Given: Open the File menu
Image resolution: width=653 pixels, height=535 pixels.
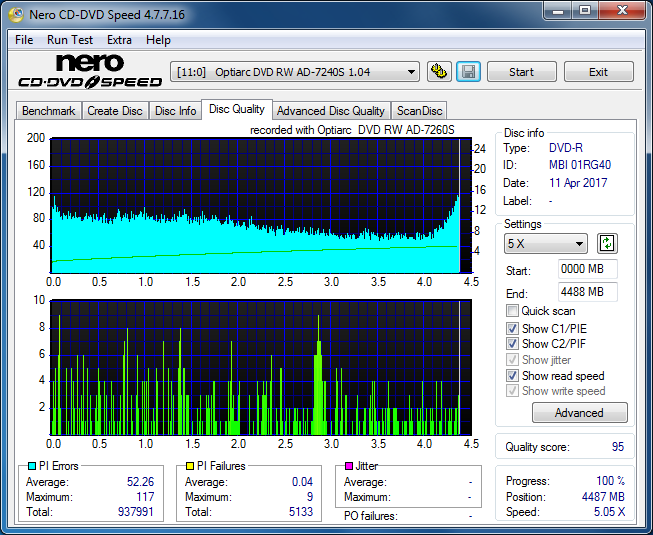Looking at the screenshot, I should (x=24, y=40).
